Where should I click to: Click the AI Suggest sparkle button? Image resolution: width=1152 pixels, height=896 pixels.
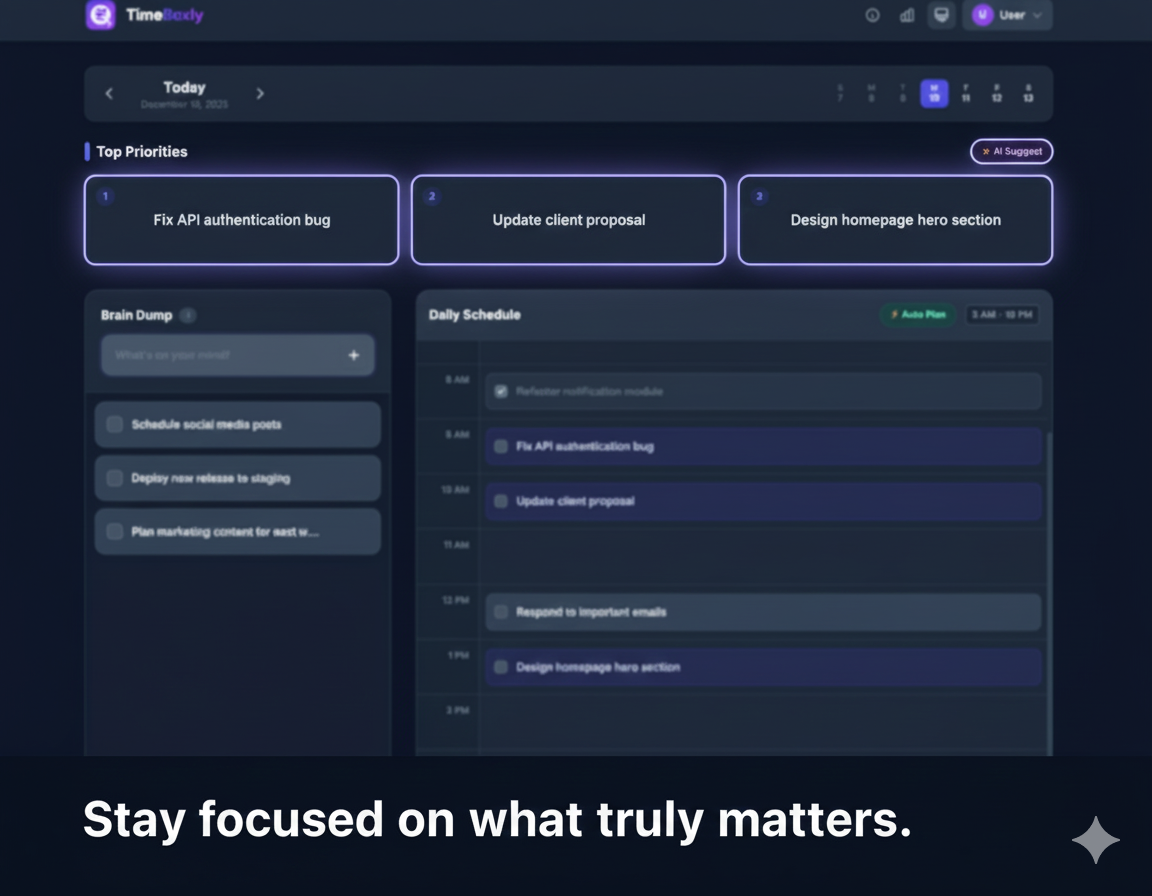(1011, 151)
